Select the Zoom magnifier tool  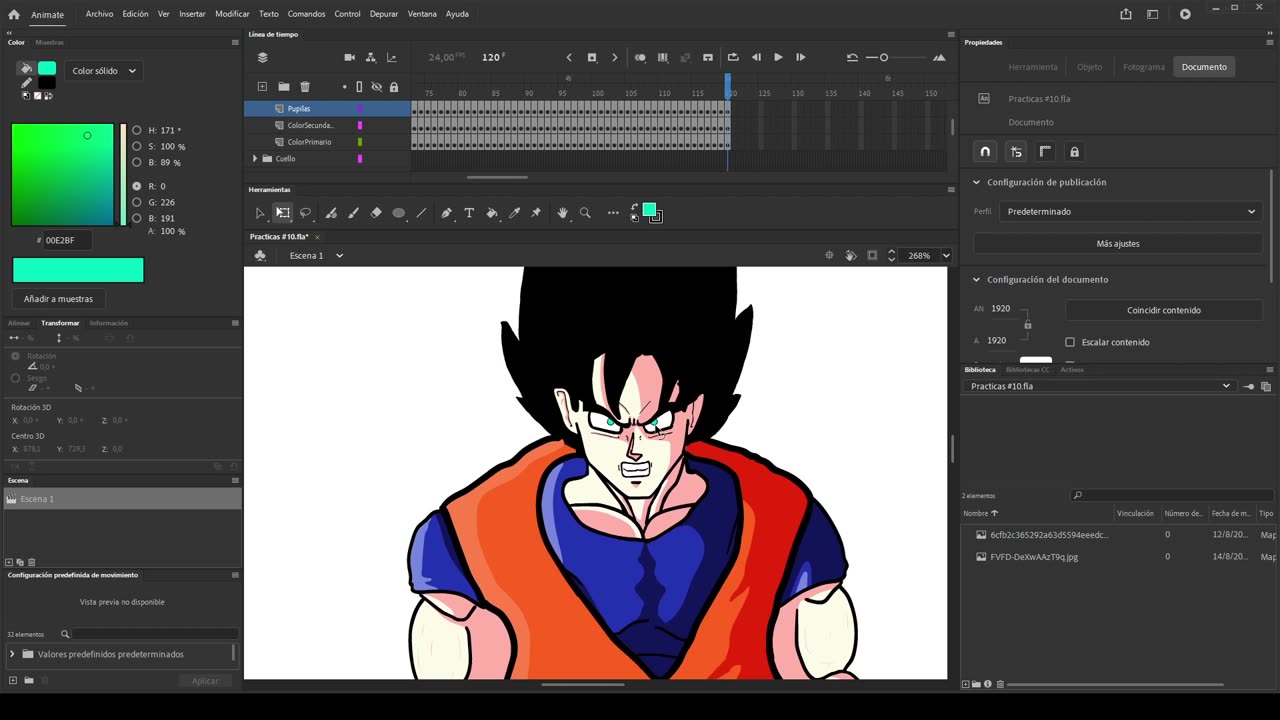585,213
